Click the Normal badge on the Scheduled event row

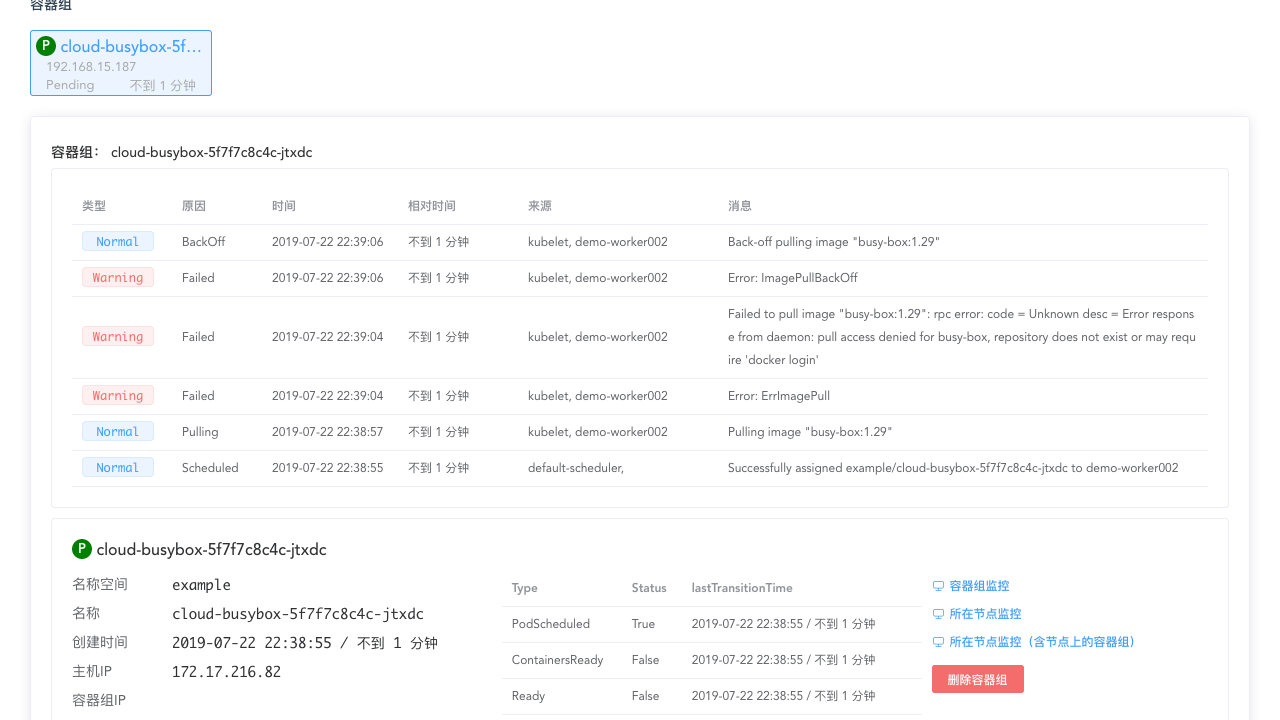(117, 467)
